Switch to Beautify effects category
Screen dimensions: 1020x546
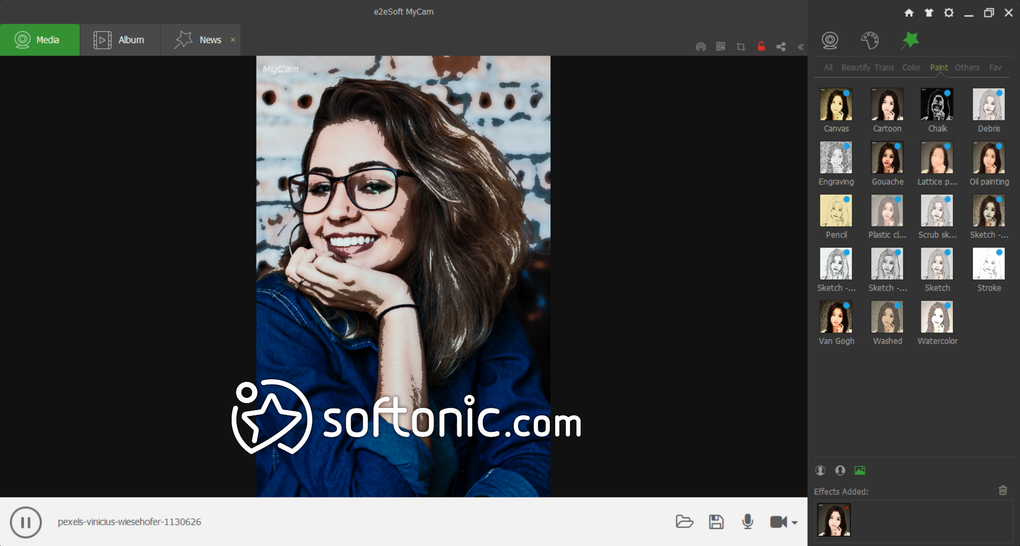pos(855,68)
